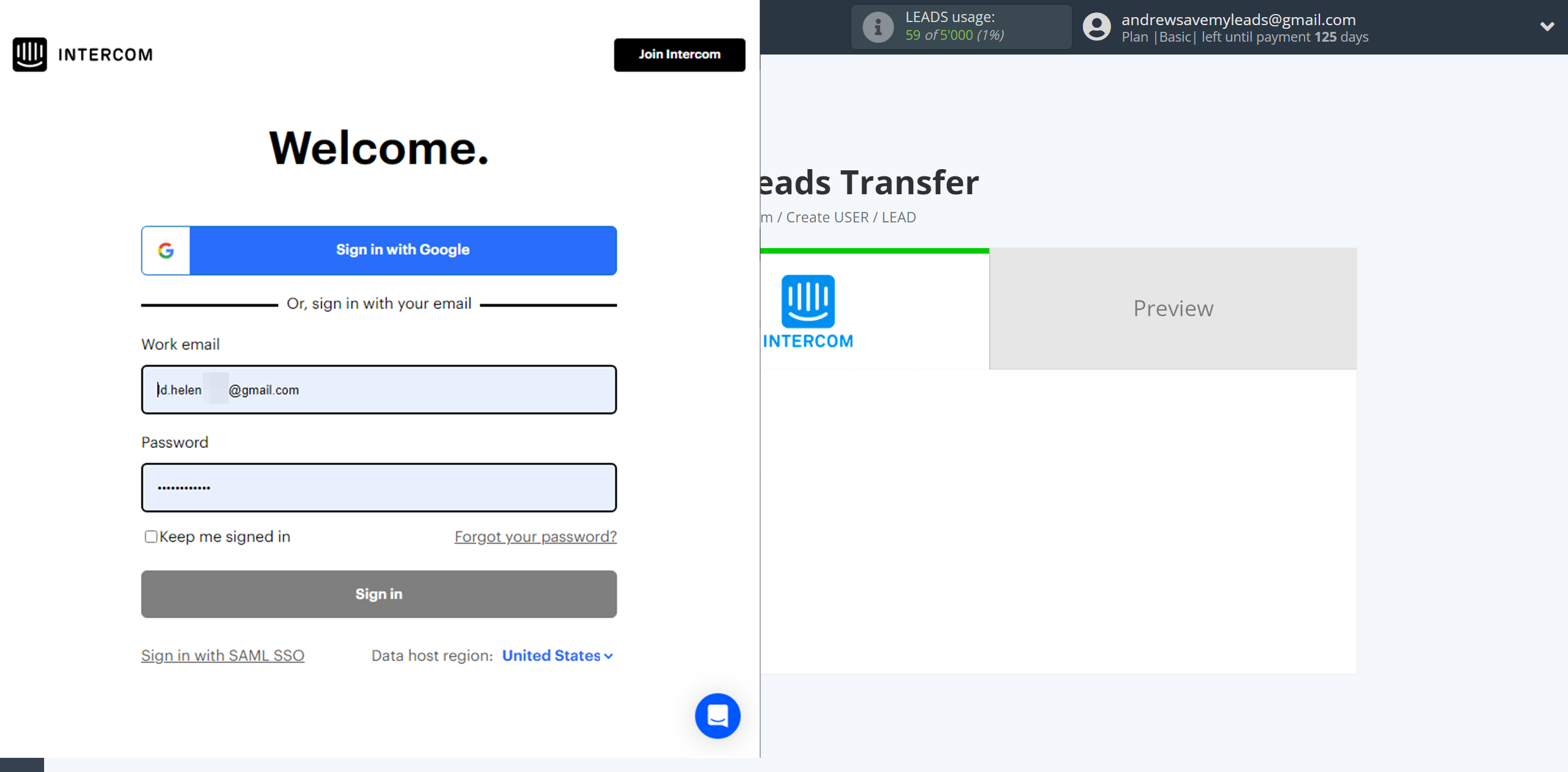Toggle the 'Keep me signed in' checkbox
The height and width of the screenshot is (772, 1568).
tap(150, 537)
